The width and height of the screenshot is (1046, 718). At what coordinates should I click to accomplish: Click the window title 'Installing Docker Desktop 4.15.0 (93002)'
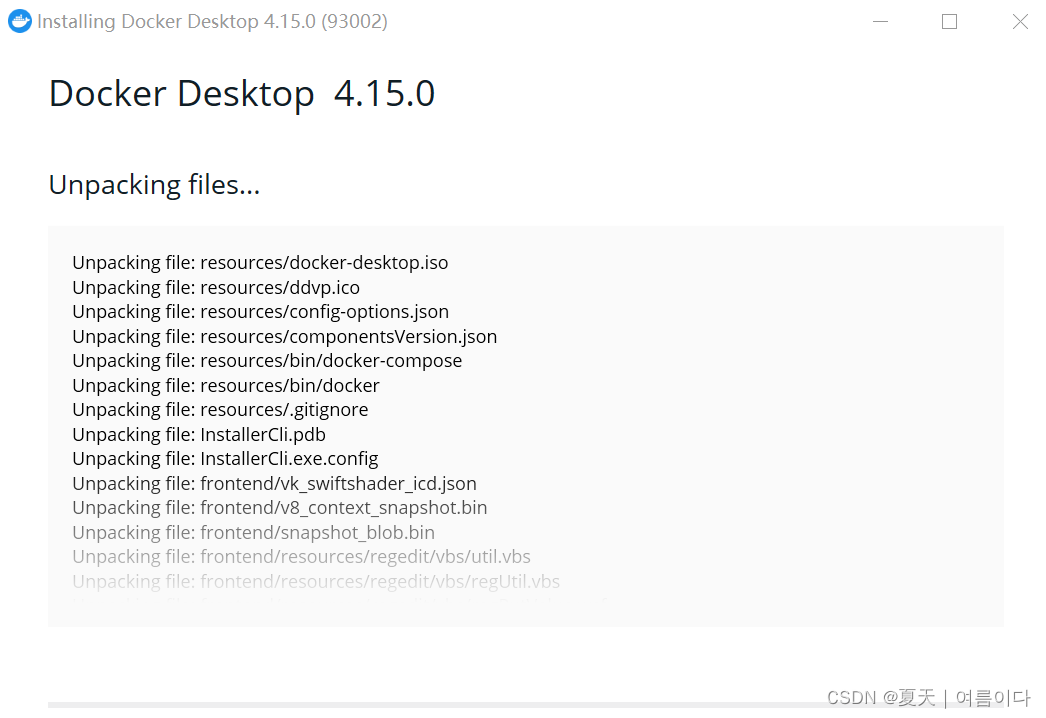tap(212, 21)
